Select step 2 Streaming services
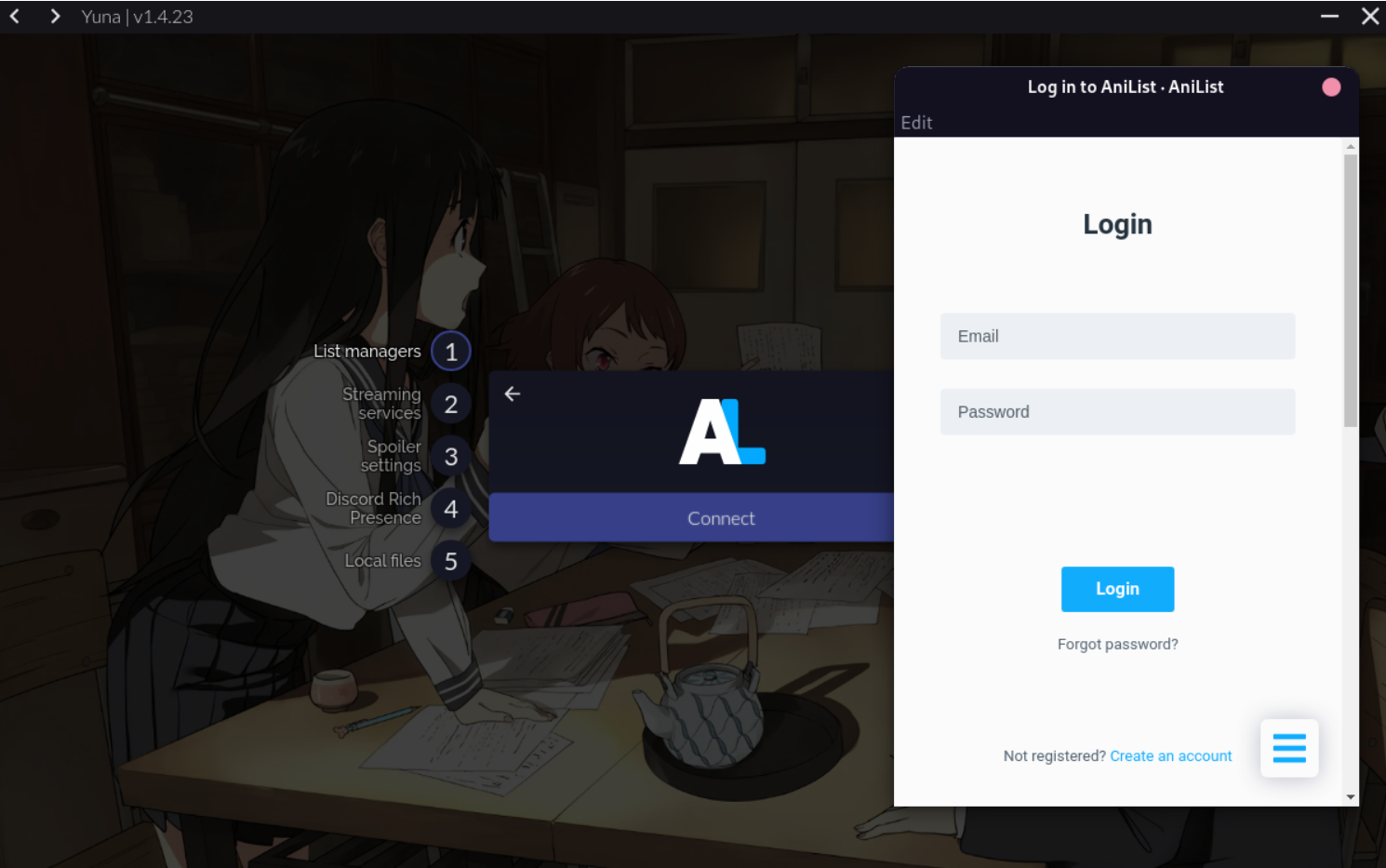Screen dimensions: 1386x868 click(x=451, y=403)
